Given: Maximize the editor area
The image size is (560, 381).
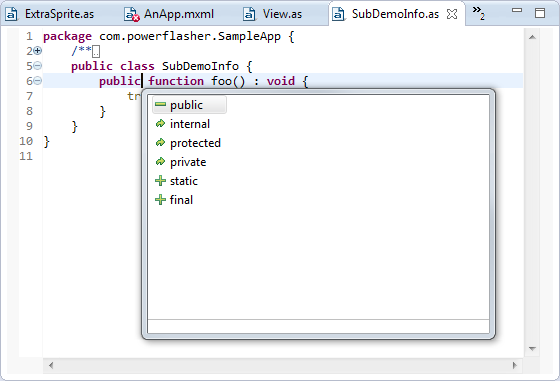Looking at the screenshot, I should point(540,13).
